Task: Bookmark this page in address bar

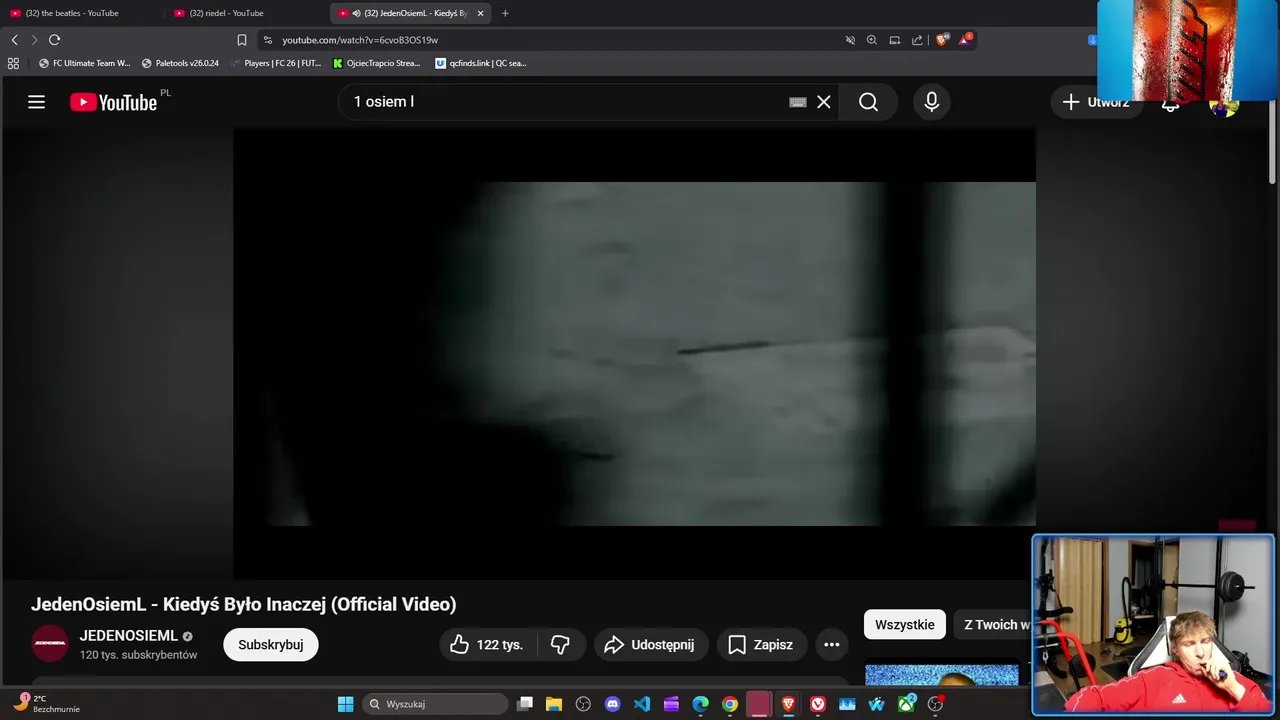Action: tap(241, 40)
